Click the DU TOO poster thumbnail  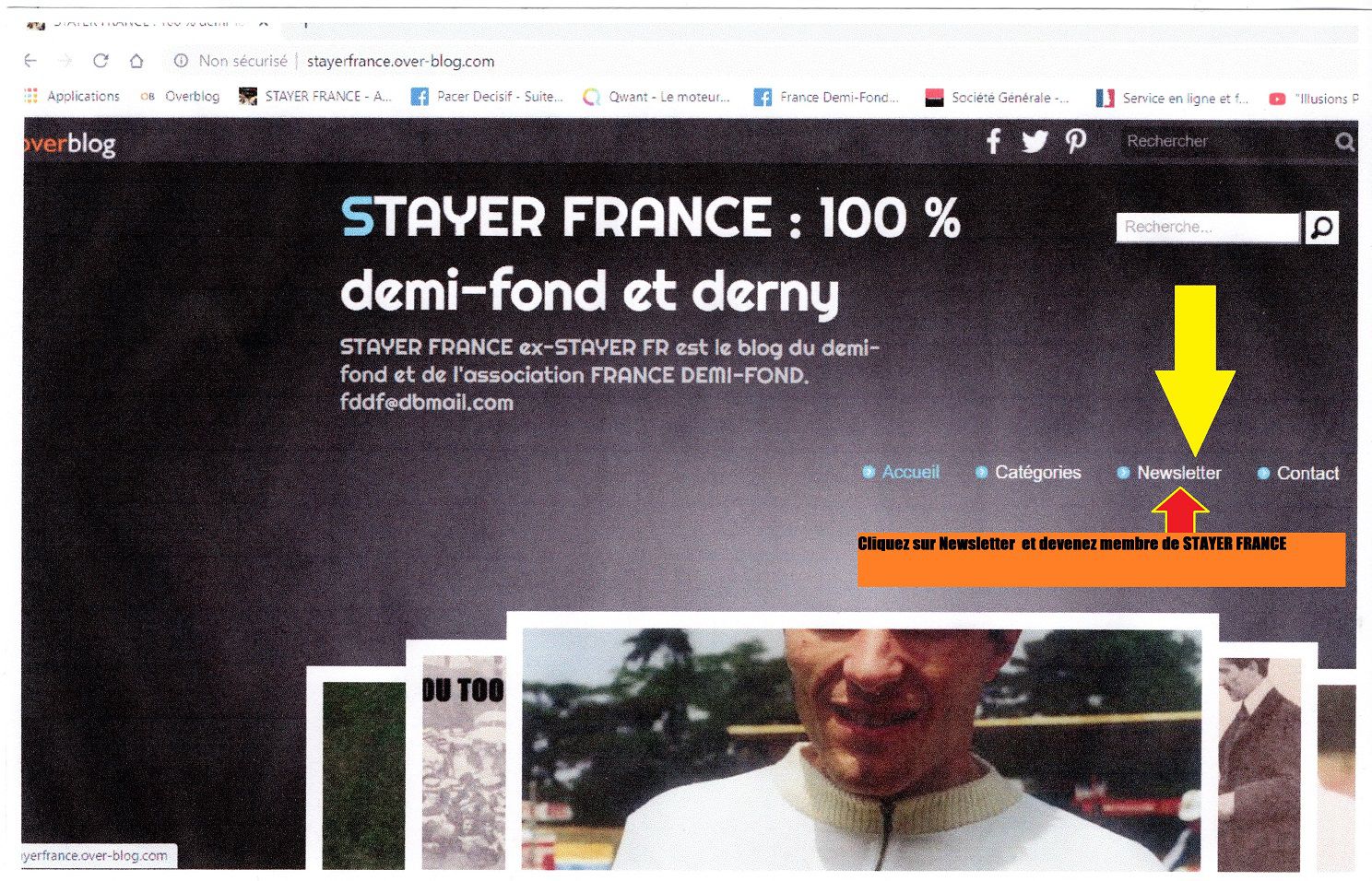[x=463, y=762]
